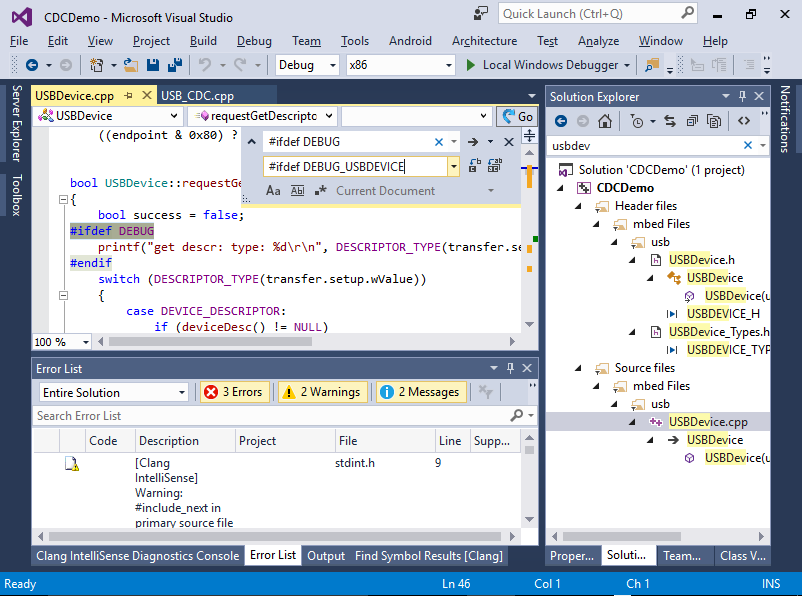Switch to the Output tab

point(326,556)
